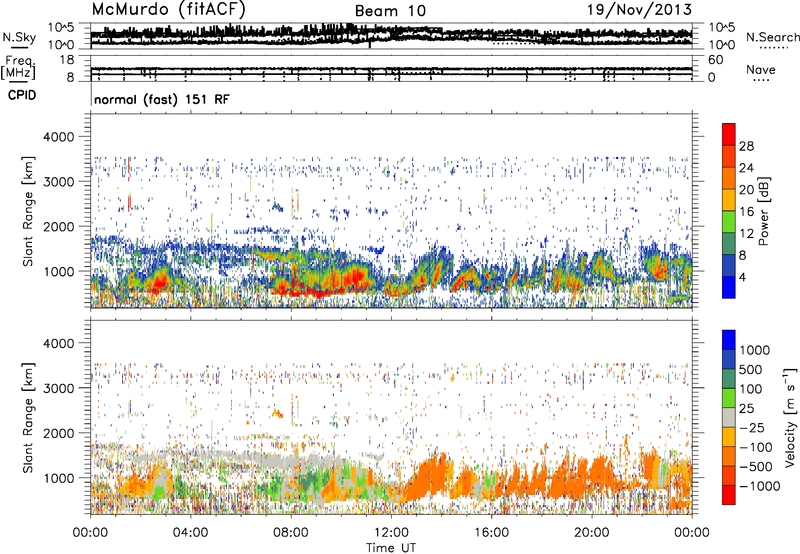Click the -500 Velocity colorbar tick
This screenshot has width=800, height=554.
click(756, 466)
